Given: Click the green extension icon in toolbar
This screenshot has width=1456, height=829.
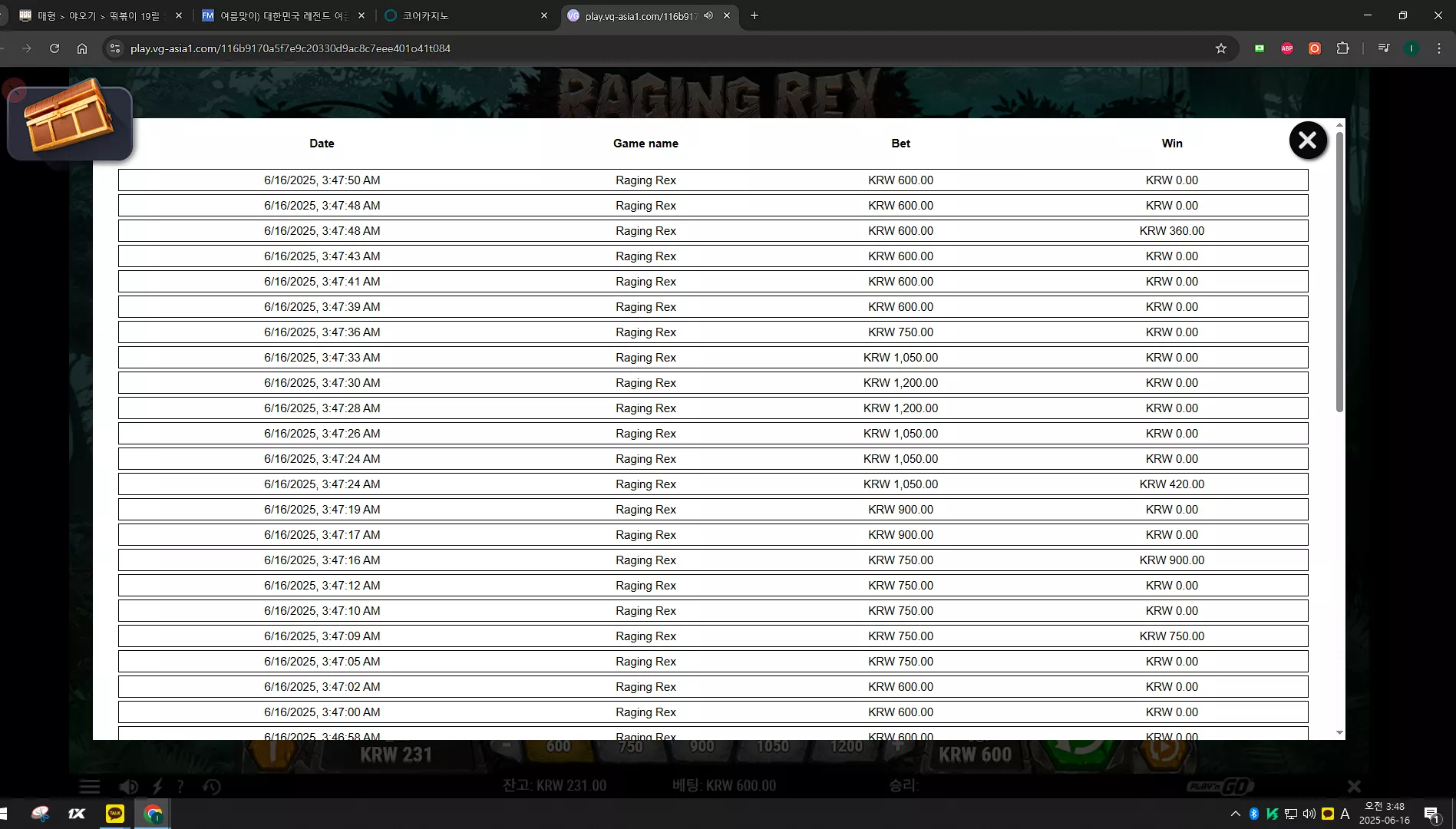Looking at the screenshot, I should [1260, 48].
